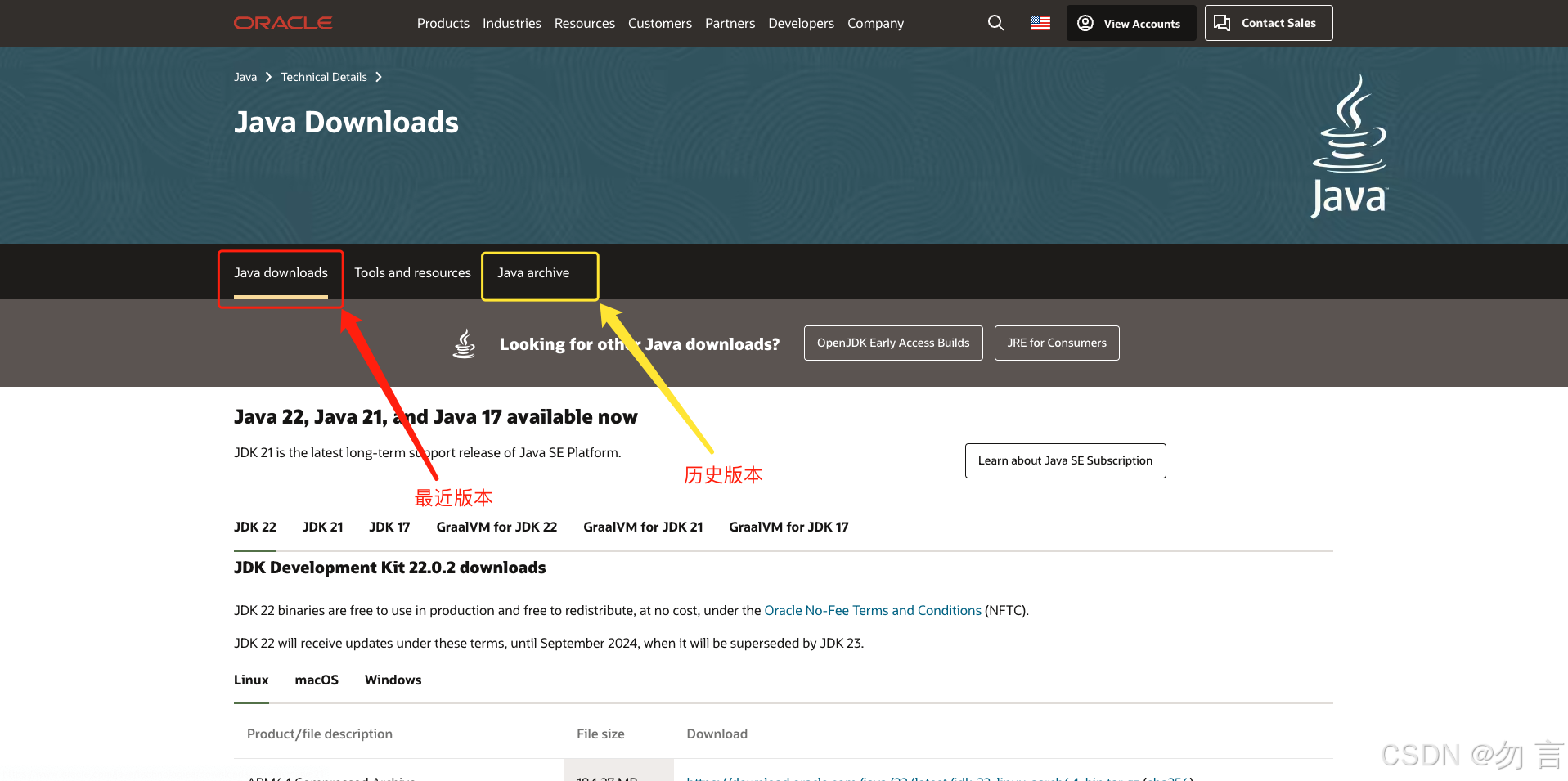The height and width of the screenshot is (781, 1568).
Task: Click the JRE for Consumers button
Action: pos(1057,343)
